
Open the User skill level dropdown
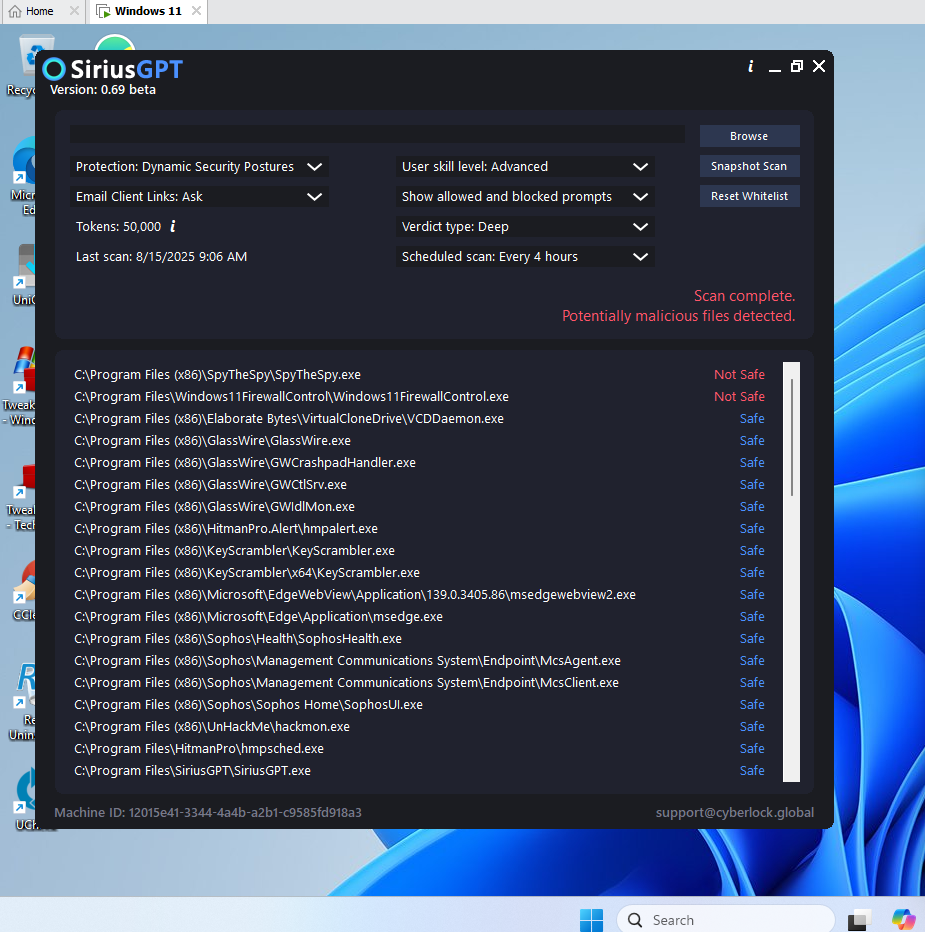[525, 166]
